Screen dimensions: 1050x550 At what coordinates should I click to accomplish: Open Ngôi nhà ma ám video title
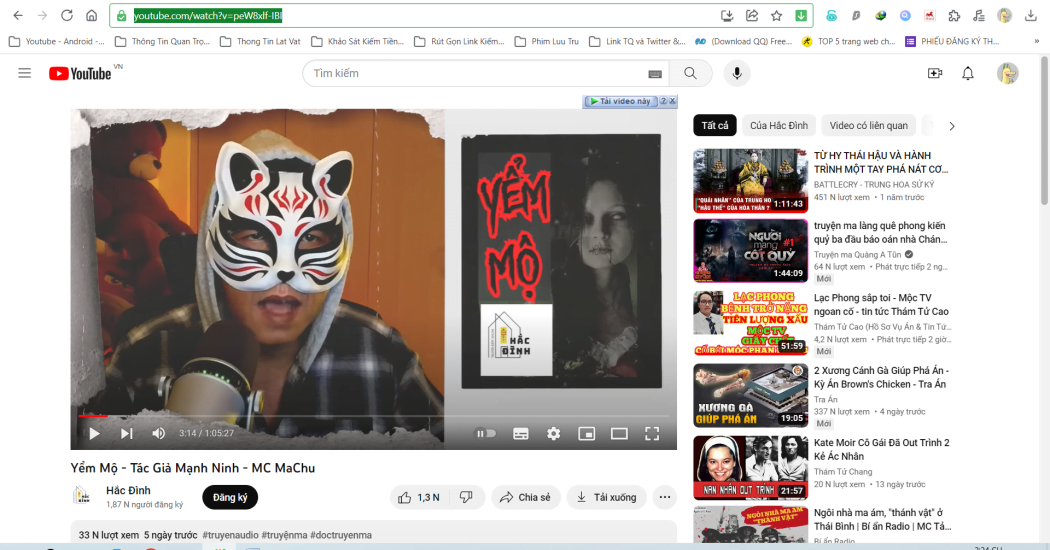click(x=881, y=519)
